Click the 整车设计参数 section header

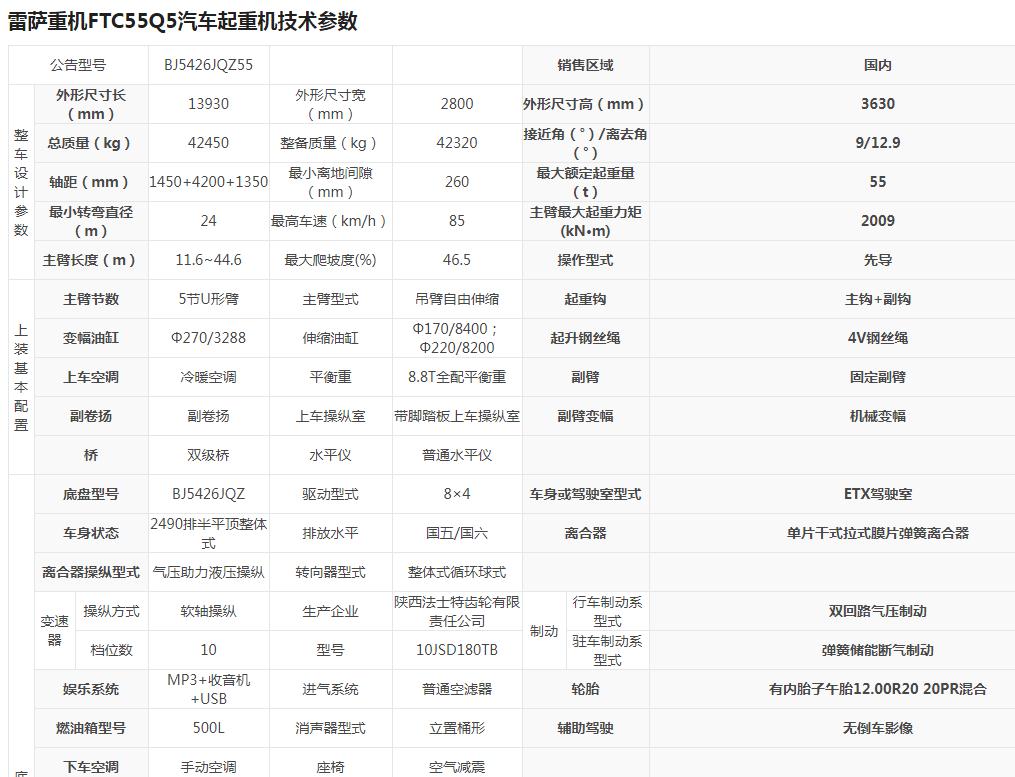click(x=21, y=182)
